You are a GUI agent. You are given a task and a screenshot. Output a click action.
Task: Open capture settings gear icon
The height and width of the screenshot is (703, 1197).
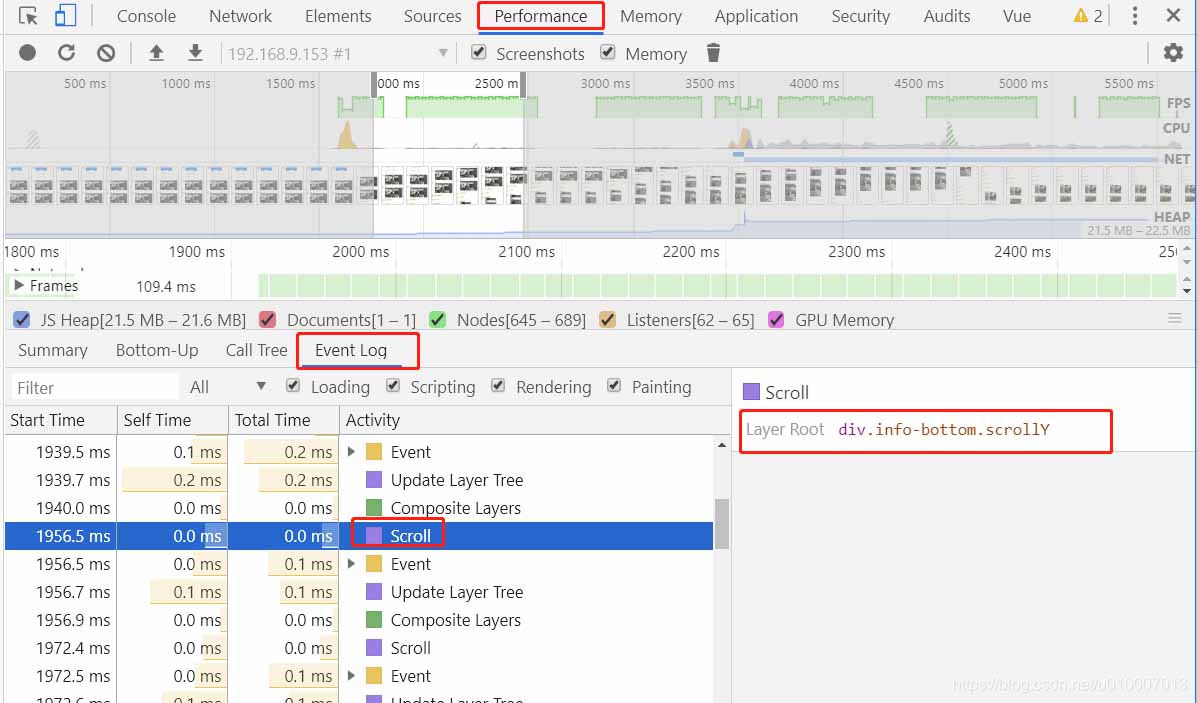(1173, 53)
